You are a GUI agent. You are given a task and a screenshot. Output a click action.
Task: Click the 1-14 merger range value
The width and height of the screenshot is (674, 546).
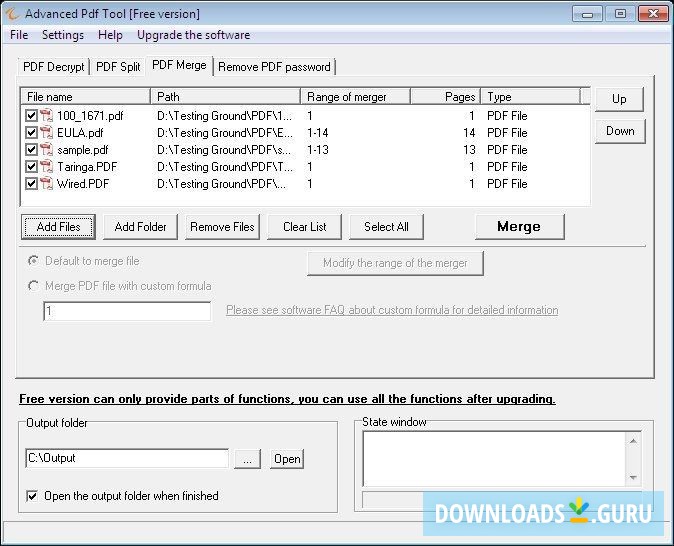(x=318, y=133)
